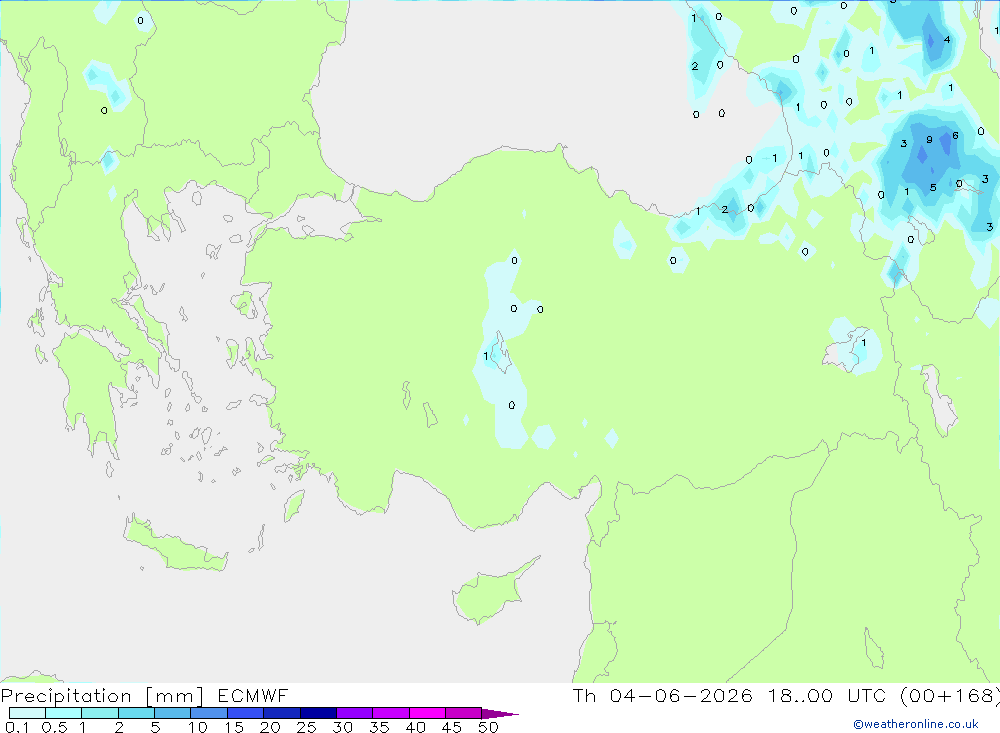Click the 45–50 mm dark magenta legend swatch
1000x733 pixels.
pyautogui.click(x=463, y=713)
